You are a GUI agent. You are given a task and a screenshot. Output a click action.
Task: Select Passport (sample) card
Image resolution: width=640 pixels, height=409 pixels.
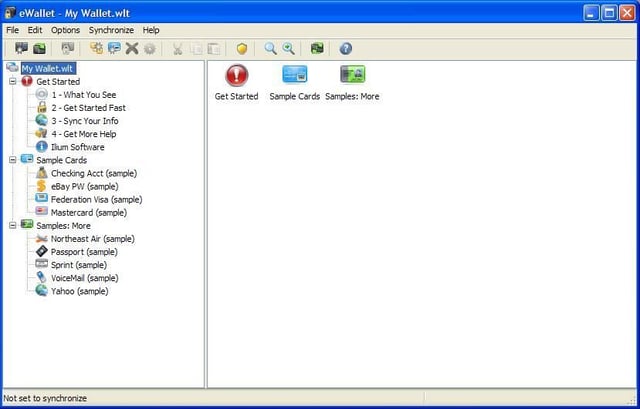tap(84, 252)
